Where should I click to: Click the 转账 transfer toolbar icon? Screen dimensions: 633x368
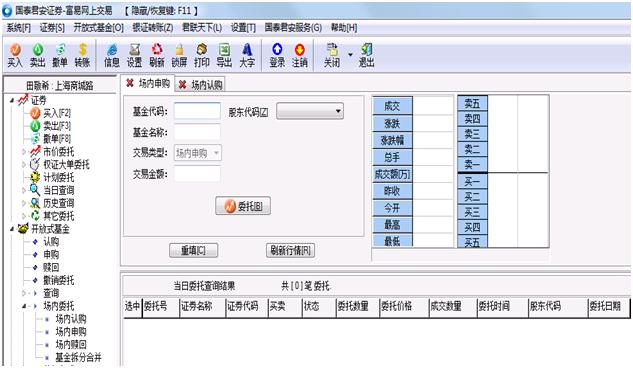pyautogui.click(x=82, y=55)
